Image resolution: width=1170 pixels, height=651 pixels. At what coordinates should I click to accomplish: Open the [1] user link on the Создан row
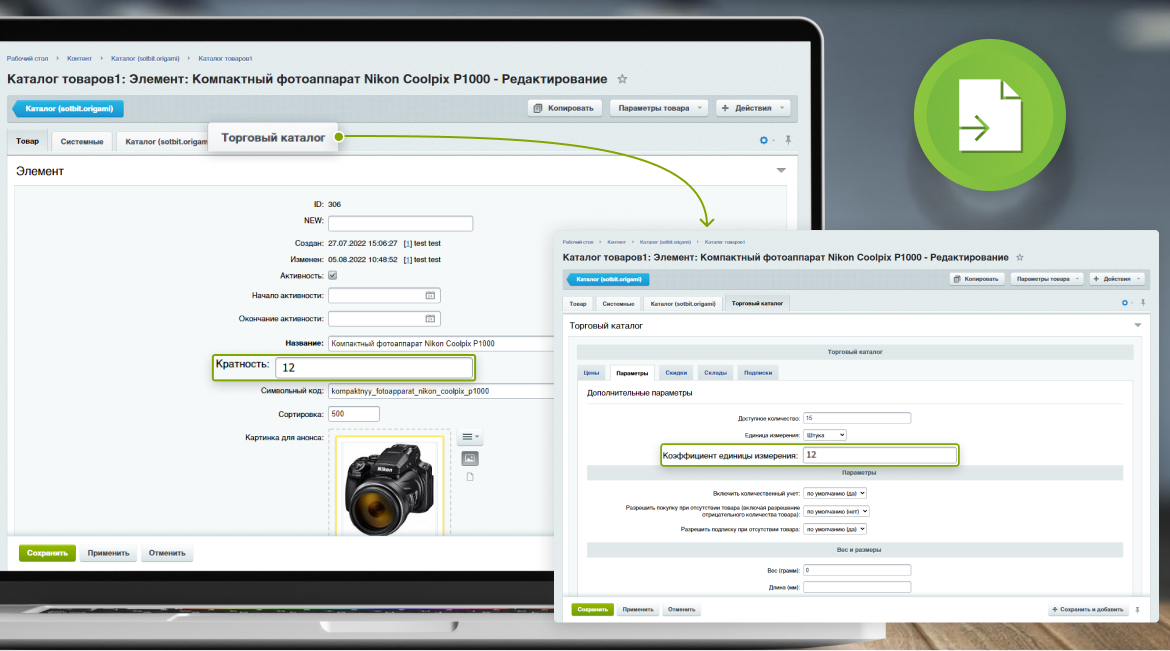(x=407, y=243)
